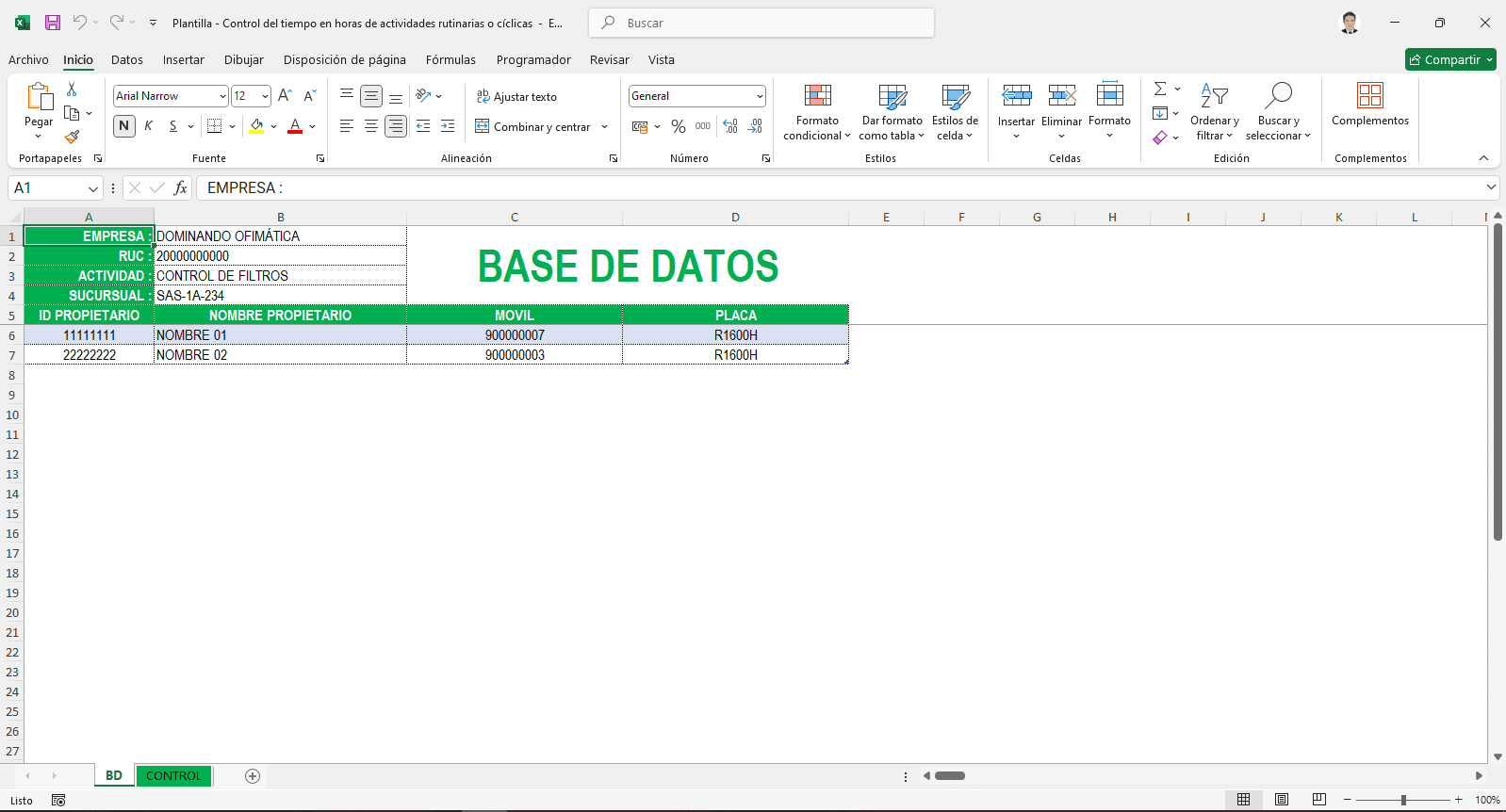Switch to Normal view
Viewport: 1506px width, 812px height.
[x=1243, y=800]
